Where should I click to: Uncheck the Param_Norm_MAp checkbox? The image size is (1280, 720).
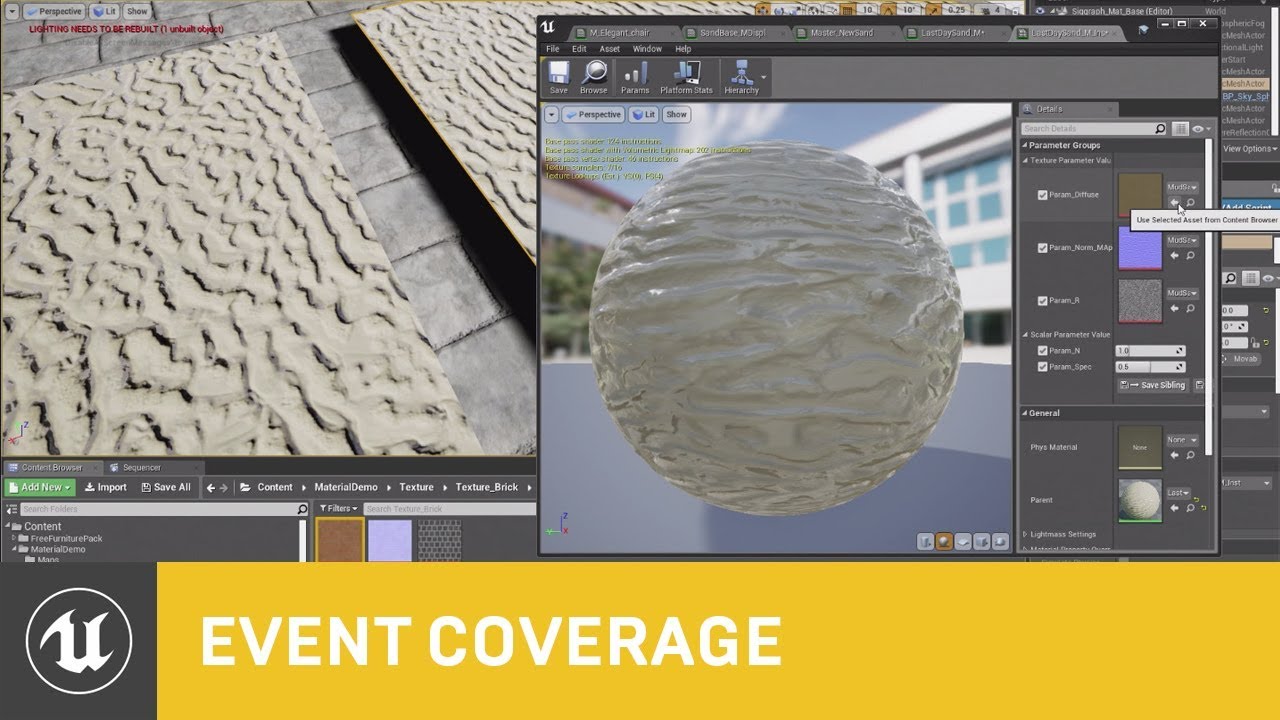pyautogui.click(x=1043, y=248)
